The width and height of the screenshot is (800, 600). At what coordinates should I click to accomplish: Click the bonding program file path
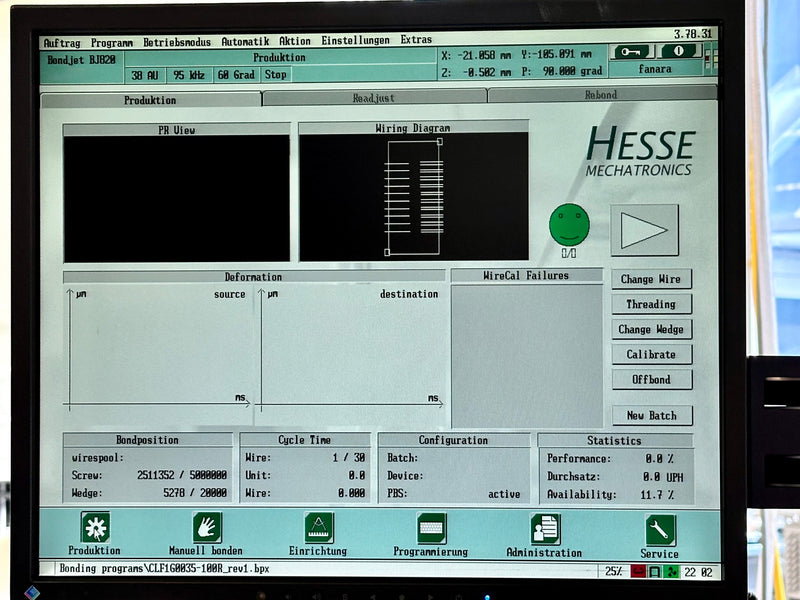pos(164,568)
